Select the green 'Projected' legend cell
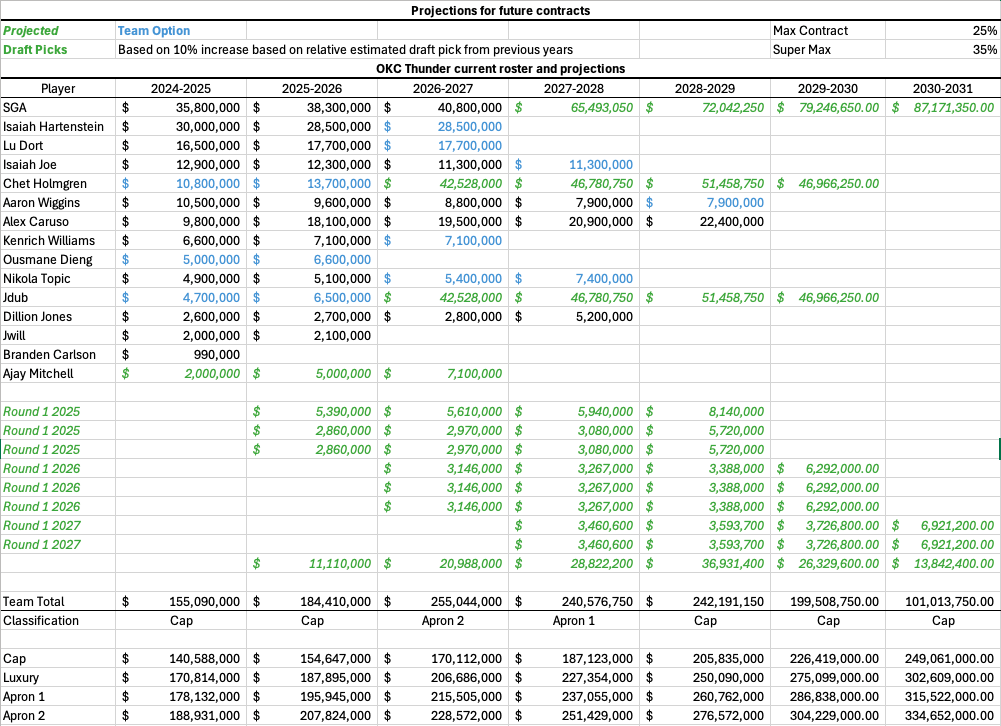The width and height of the screenshot is (1001, 726). click(58, 31)
